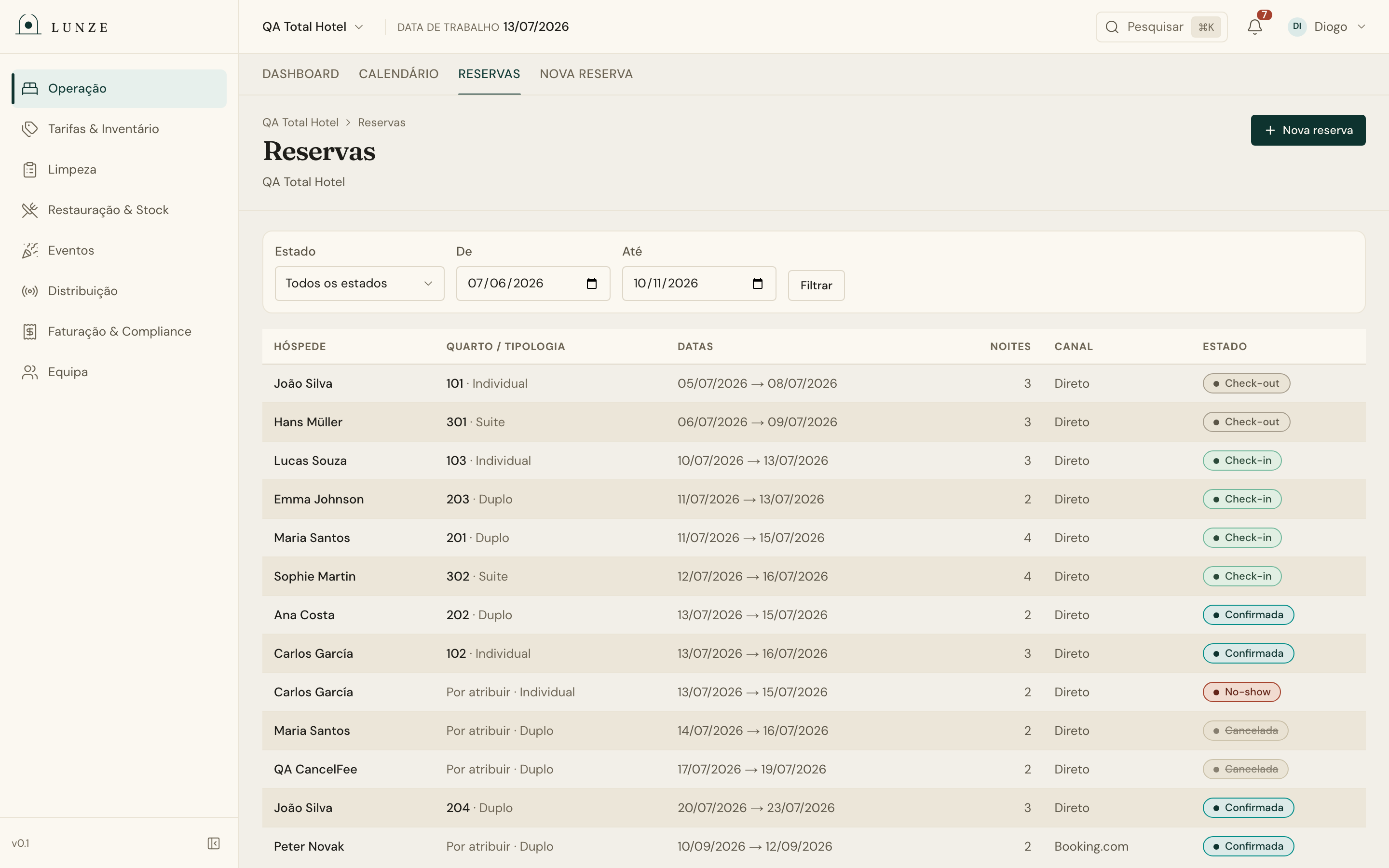The image size is (1389, 868).
Task: Go to Tarifas & Inventário section
Action: 119,129
